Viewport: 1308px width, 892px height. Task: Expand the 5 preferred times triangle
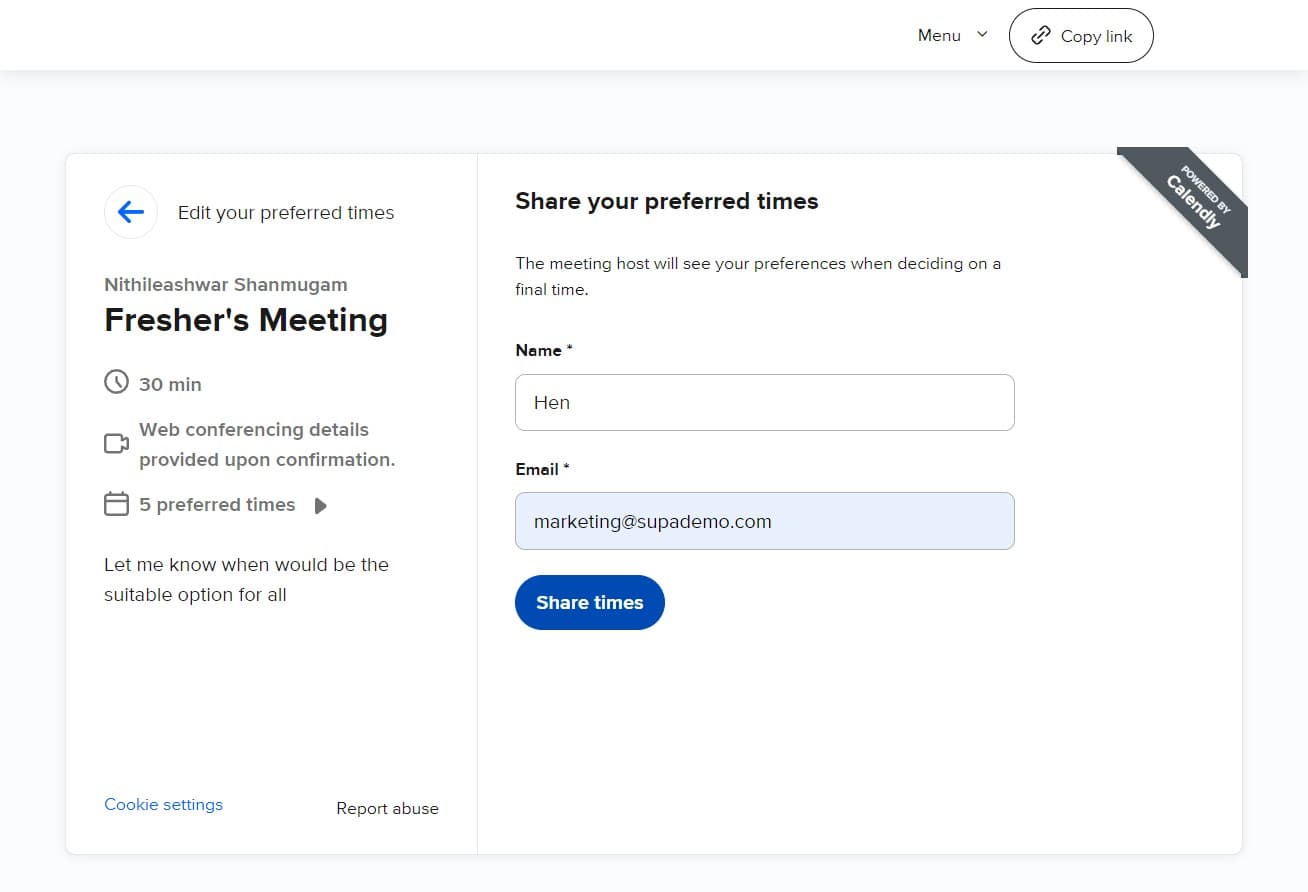point(321,505)
